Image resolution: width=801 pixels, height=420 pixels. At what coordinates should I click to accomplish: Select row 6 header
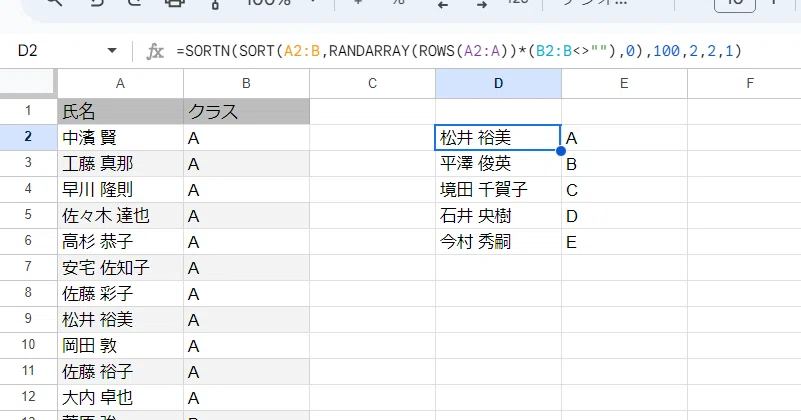tap(28, 241)
